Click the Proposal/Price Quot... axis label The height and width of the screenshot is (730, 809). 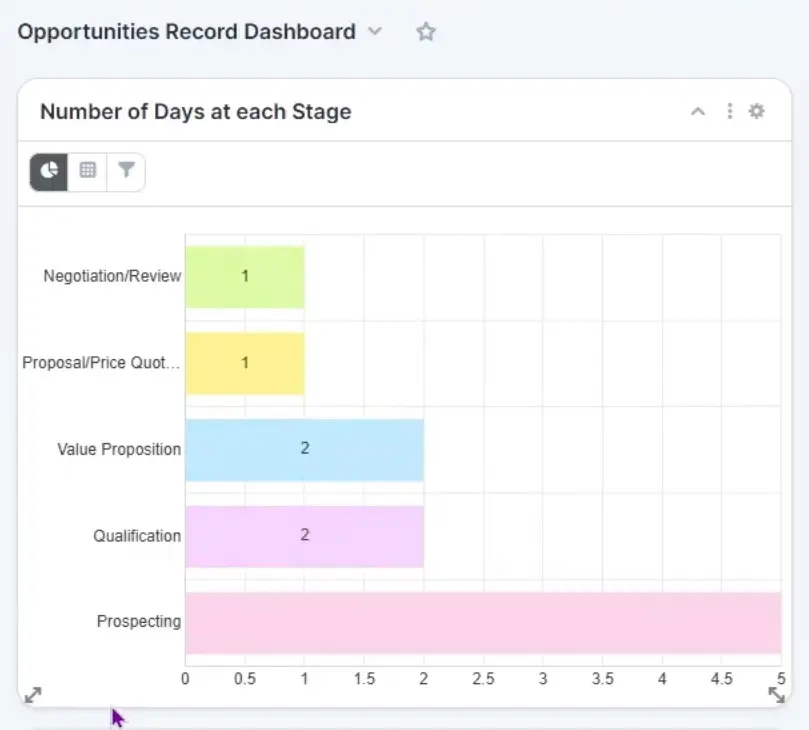[101, 363]
